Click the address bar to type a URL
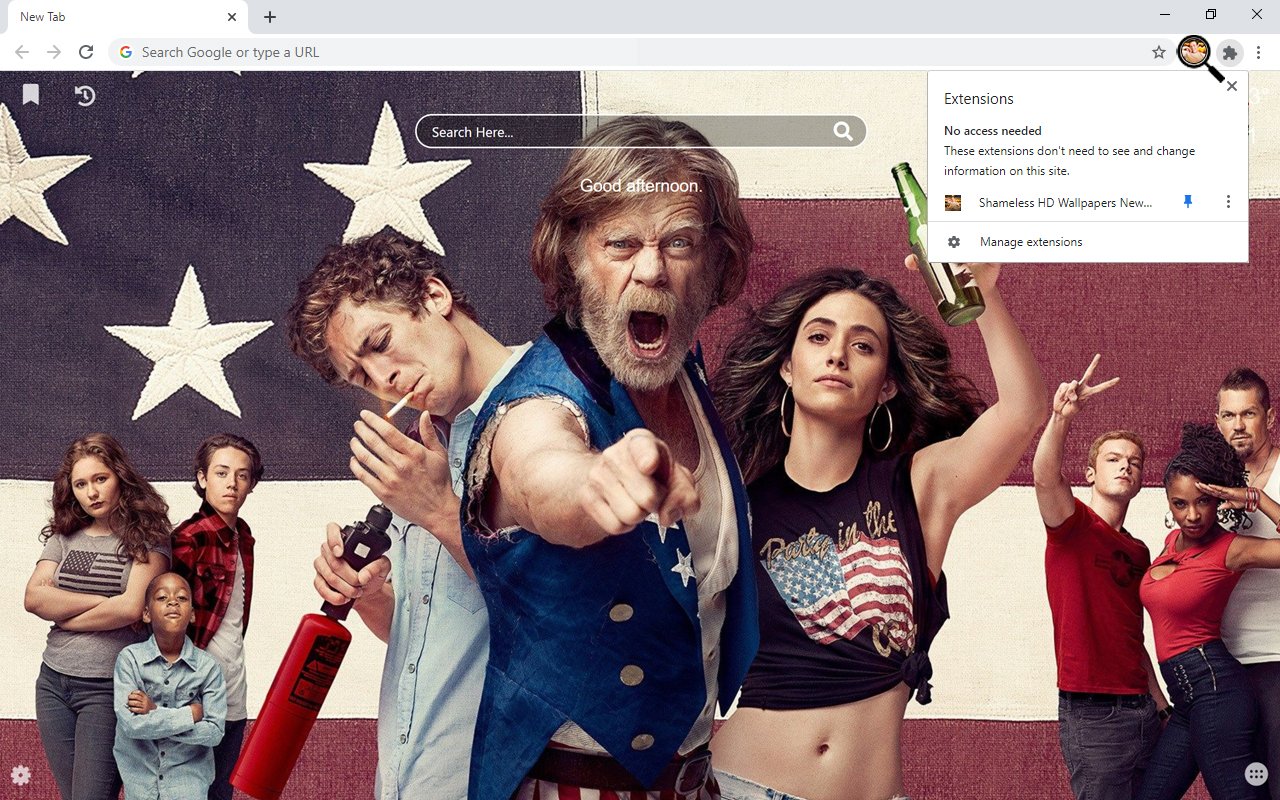The image size is (1280, 800). click(640, 52)
